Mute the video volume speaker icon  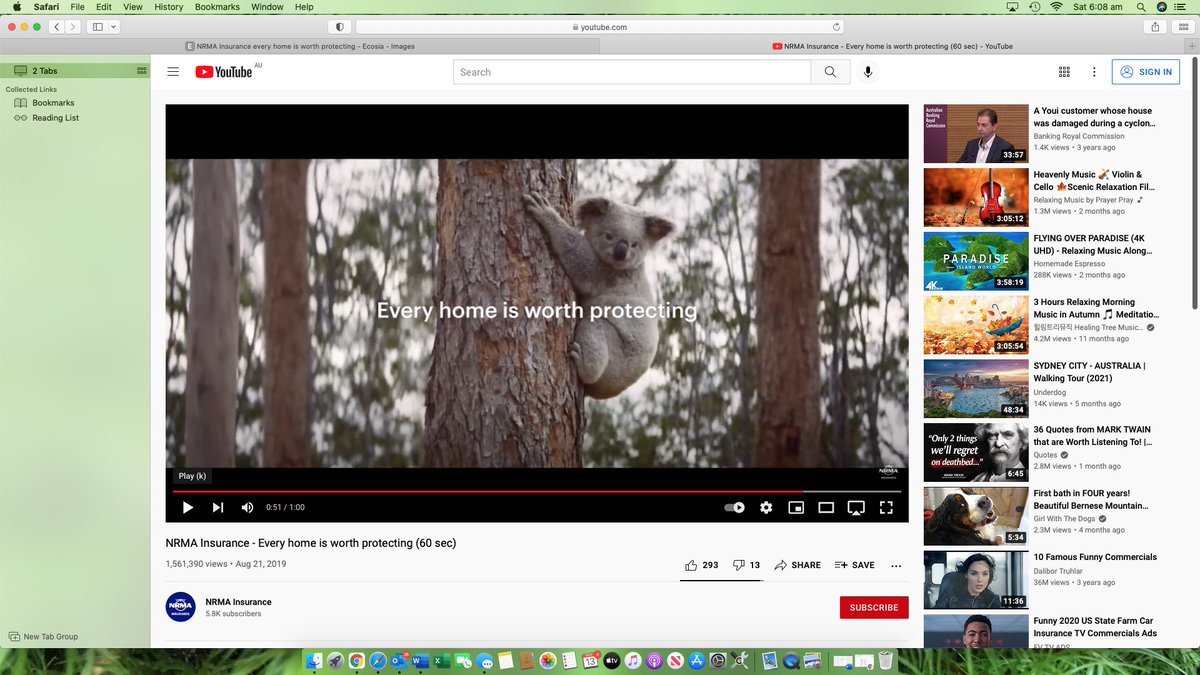point(247,507)
